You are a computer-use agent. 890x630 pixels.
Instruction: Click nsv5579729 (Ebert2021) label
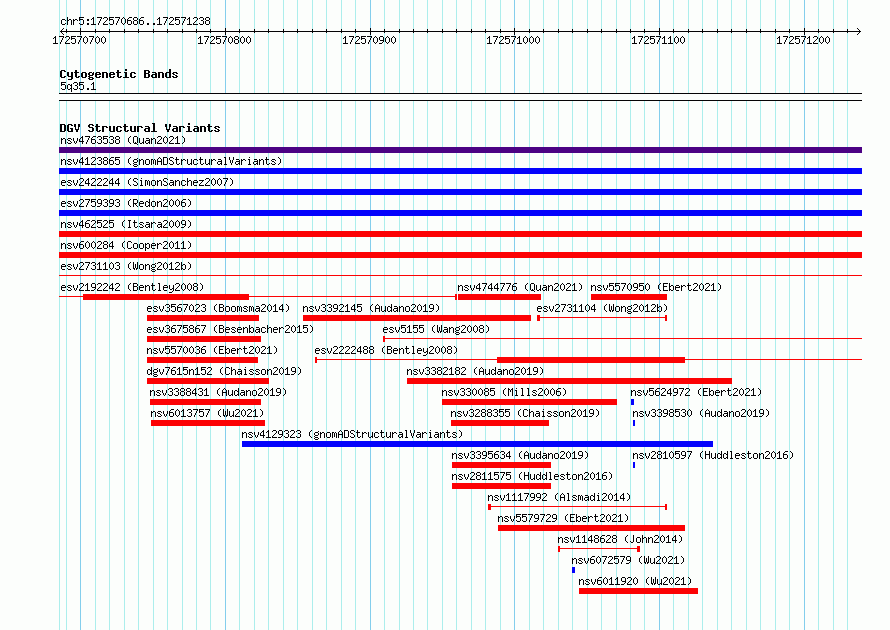(x=563, y=518)
